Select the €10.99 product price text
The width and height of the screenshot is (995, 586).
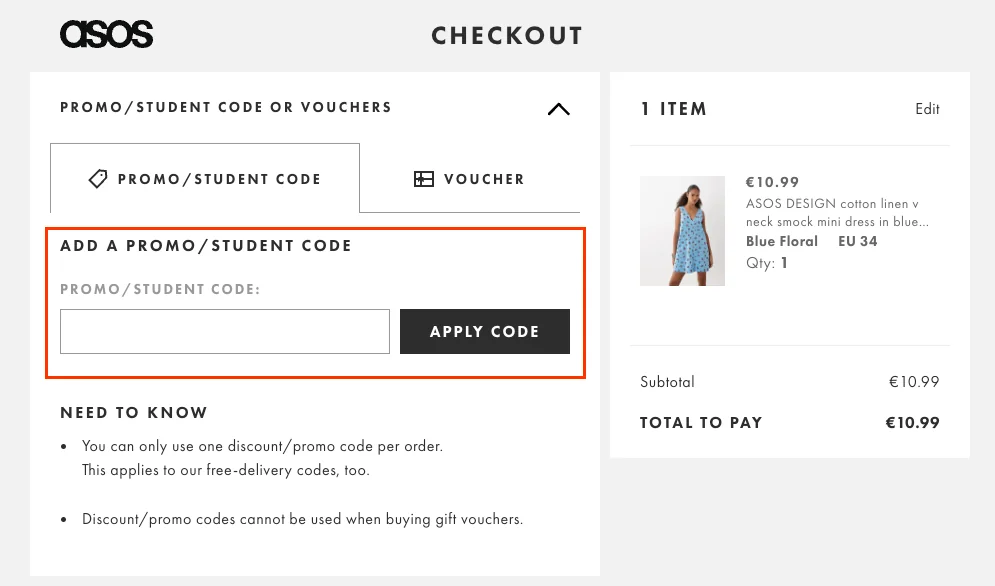772,182
